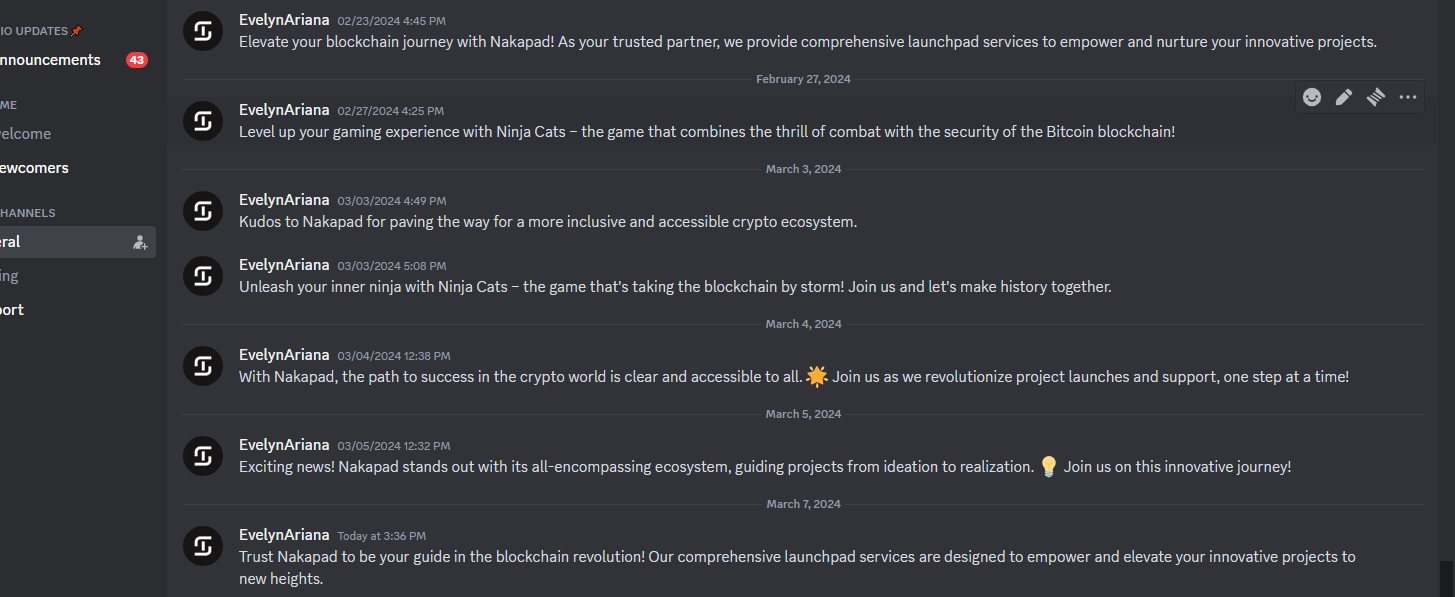Collapse the welcome category header above Welcome
This screenshot has height=597, width=1455.
pyautogui.click(x=10, y=105)
